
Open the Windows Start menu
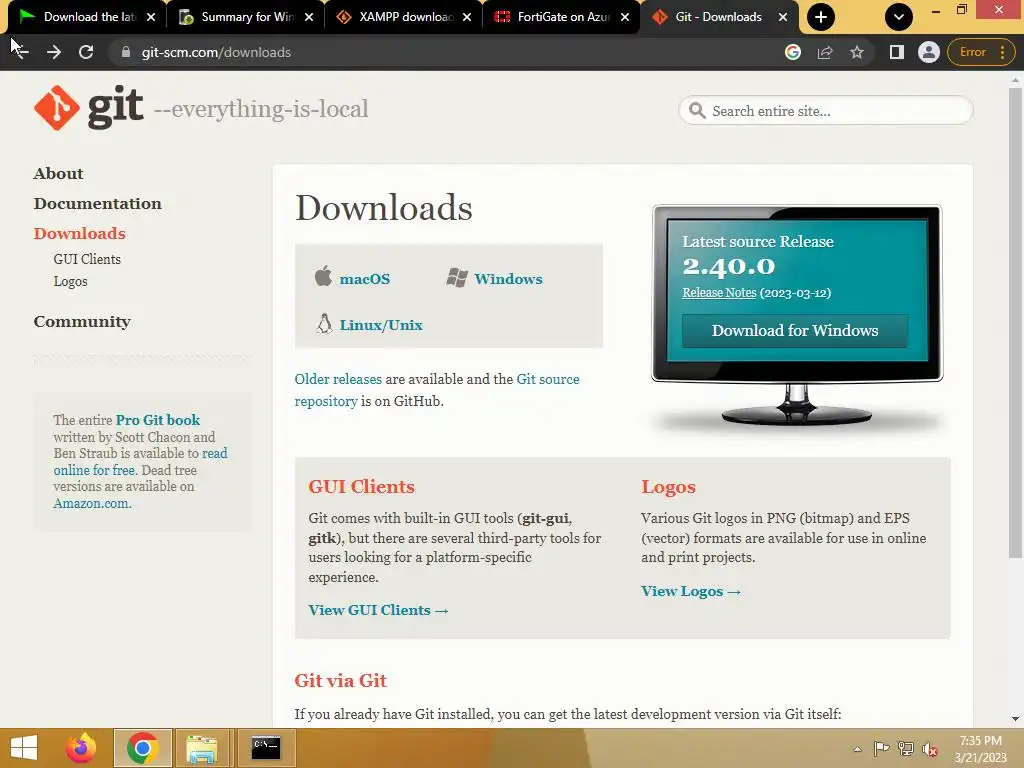(24, 748)
